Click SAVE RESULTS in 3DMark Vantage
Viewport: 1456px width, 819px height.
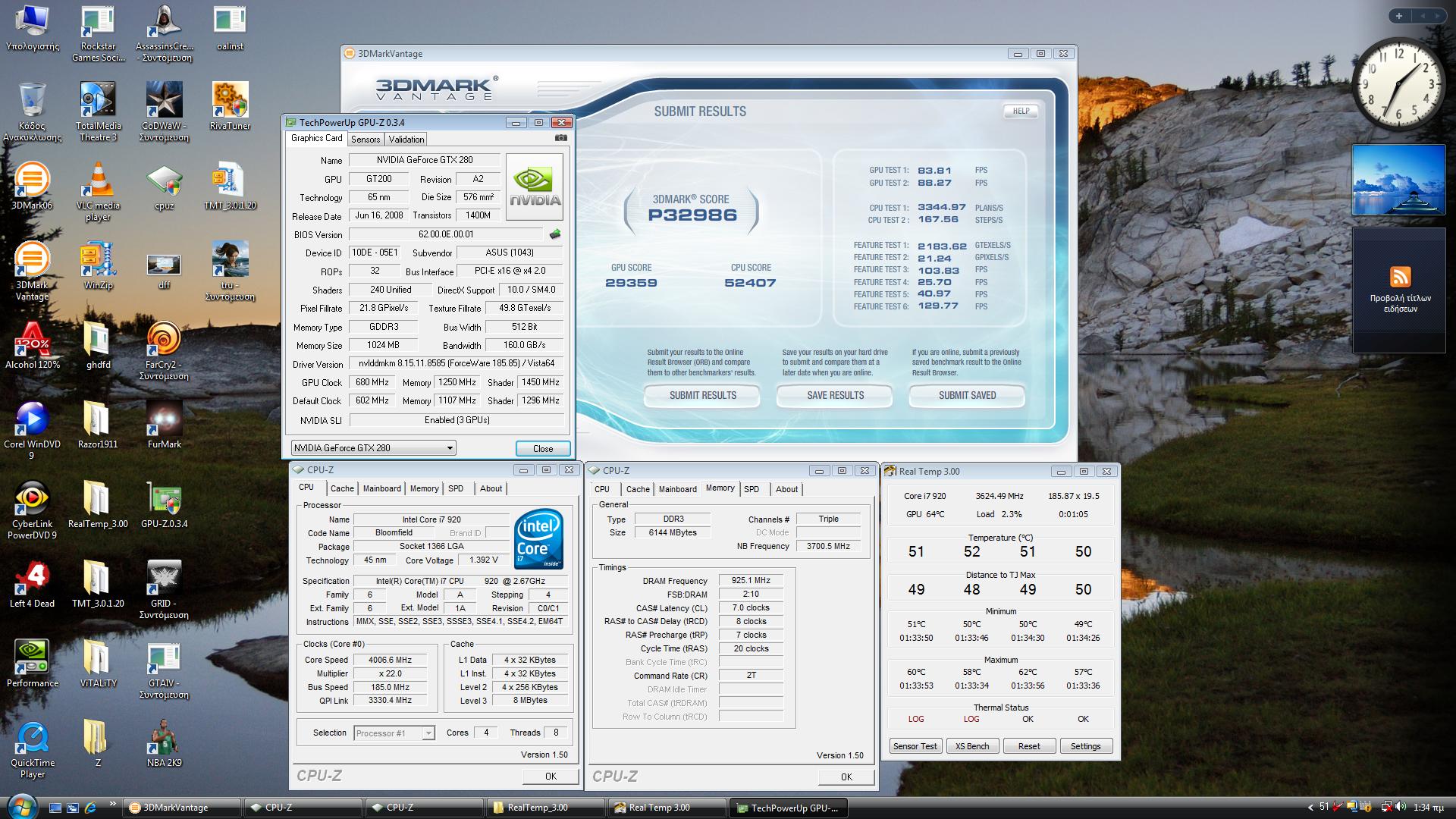click(x=835, y=396)
